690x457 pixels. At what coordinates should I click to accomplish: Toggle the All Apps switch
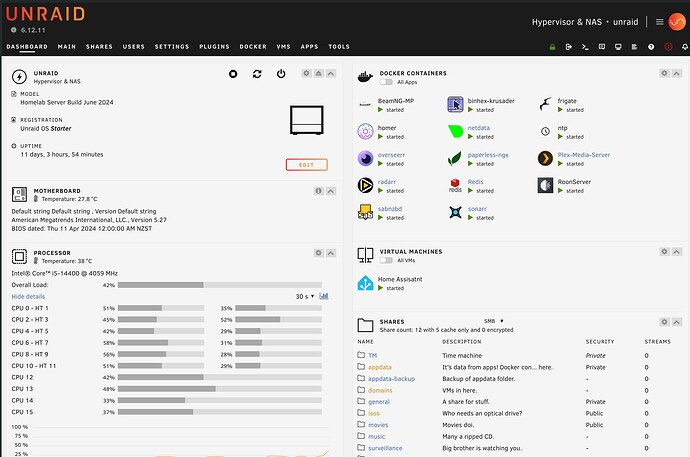point(386,82)
